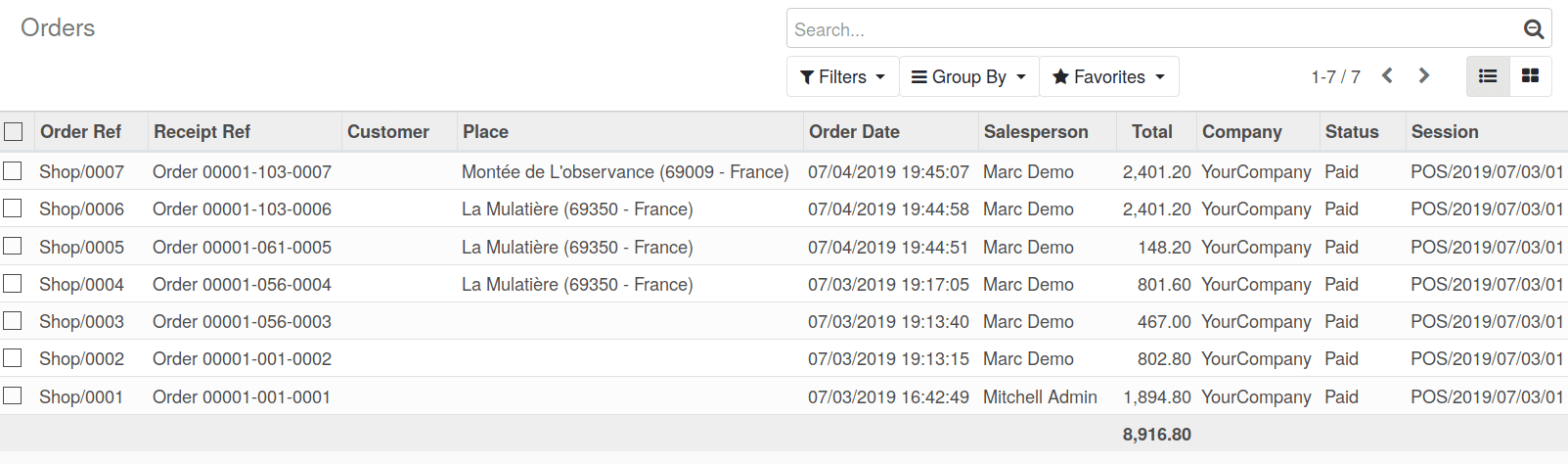Click the search magnifier icon
Screen dimensions: 1568x464
click(1534, 29)
